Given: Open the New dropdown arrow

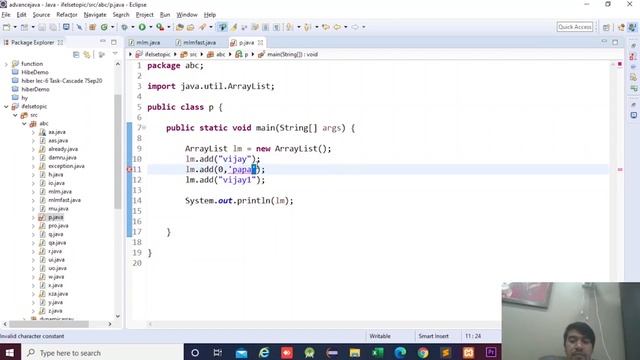Looking at the screenshot, I should pos(15,27).
